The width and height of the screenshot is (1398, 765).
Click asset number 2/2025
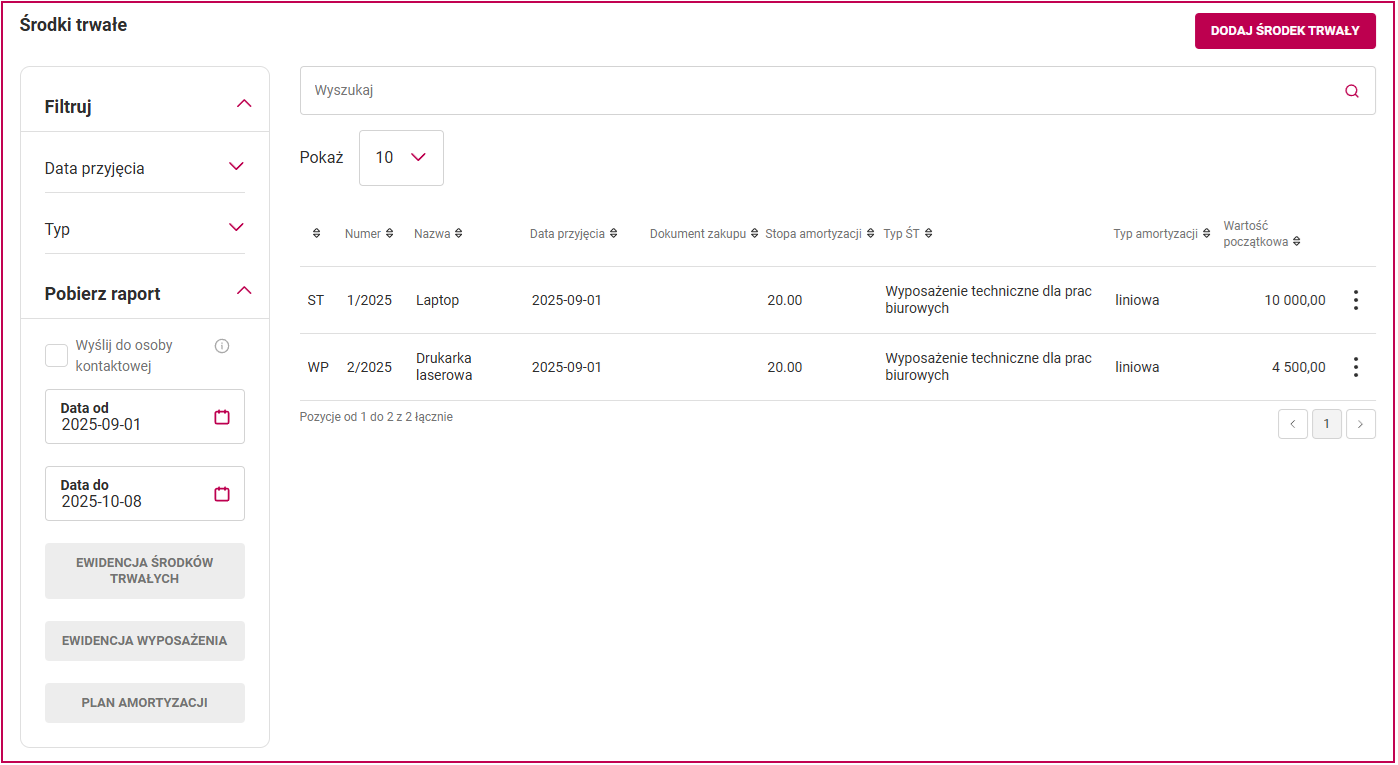[x=369, y=367]
